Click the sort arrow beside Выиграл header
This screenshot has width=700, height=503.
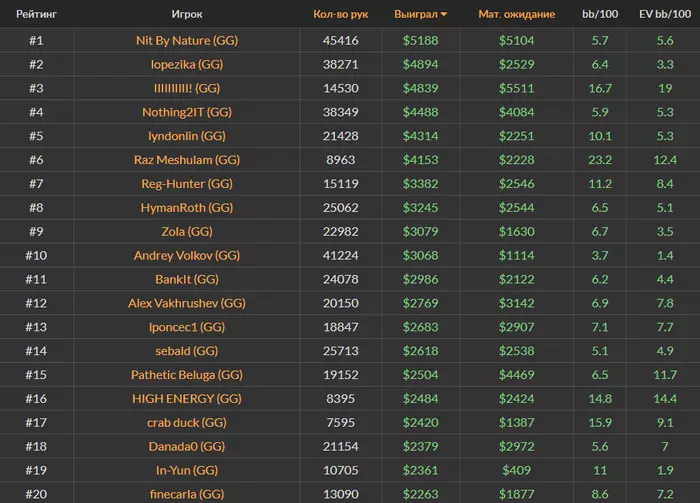point(444,15)
